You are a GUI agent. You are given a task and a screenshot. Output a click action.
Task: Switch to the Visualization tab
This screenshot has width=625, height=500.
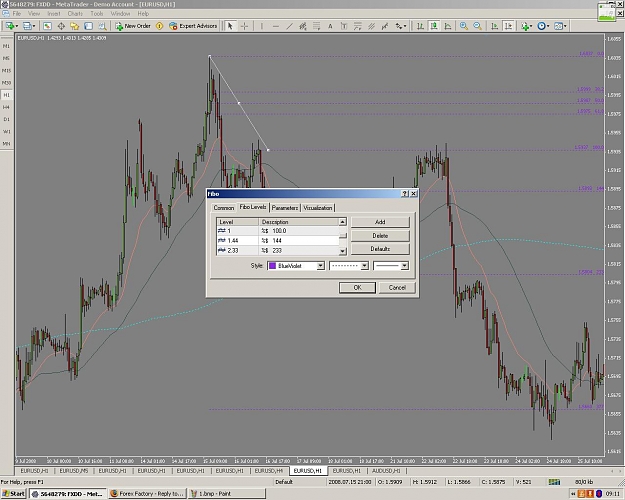click(x=318, y=208)
